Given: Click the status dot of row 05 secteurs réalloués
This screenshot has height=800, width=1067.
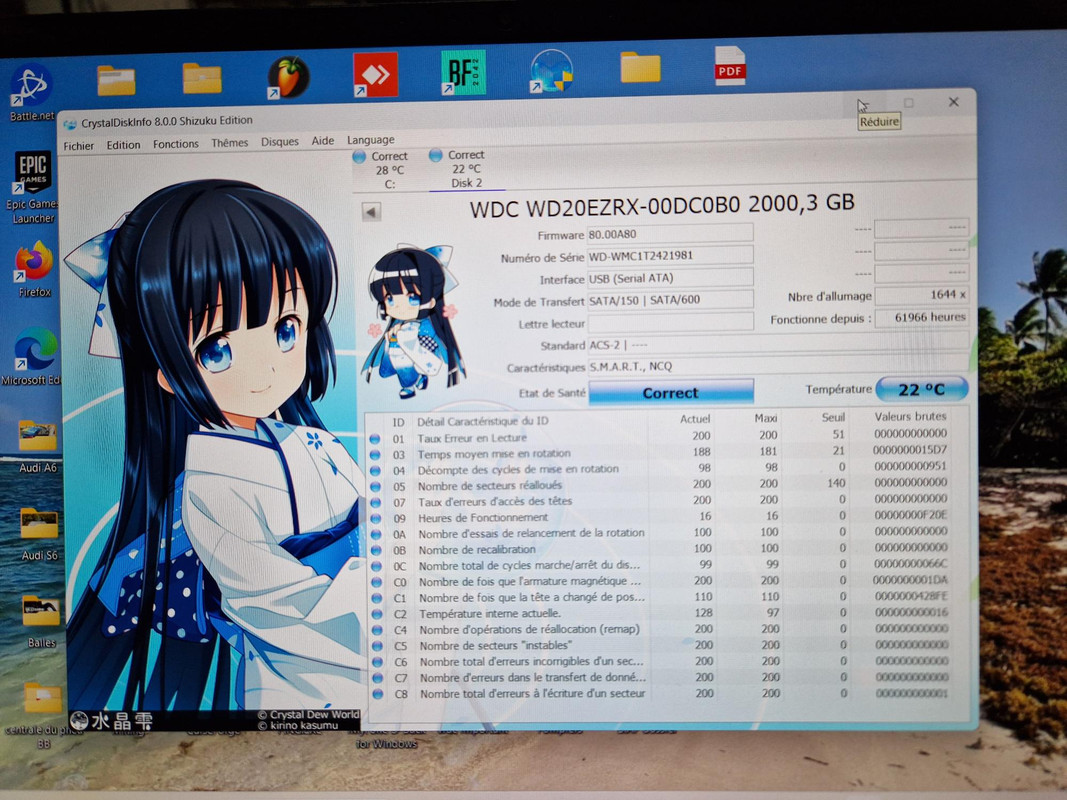Looking at the screenshot, I should point(374,486).
